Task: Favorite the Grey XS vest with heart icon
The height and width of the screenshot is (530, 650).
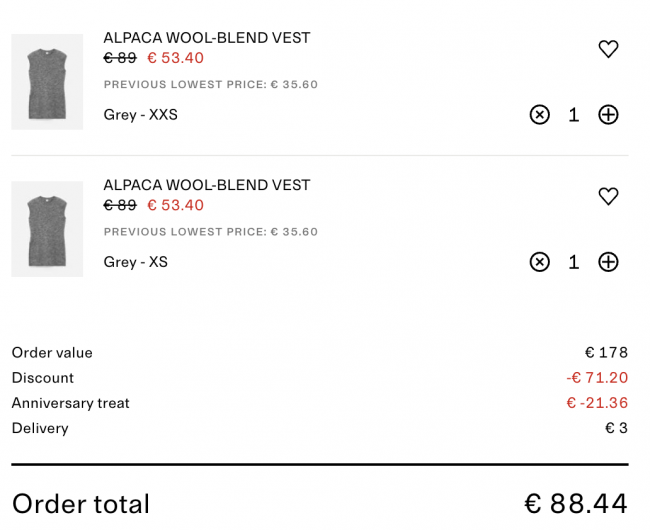Action: (x=608, y=196)
